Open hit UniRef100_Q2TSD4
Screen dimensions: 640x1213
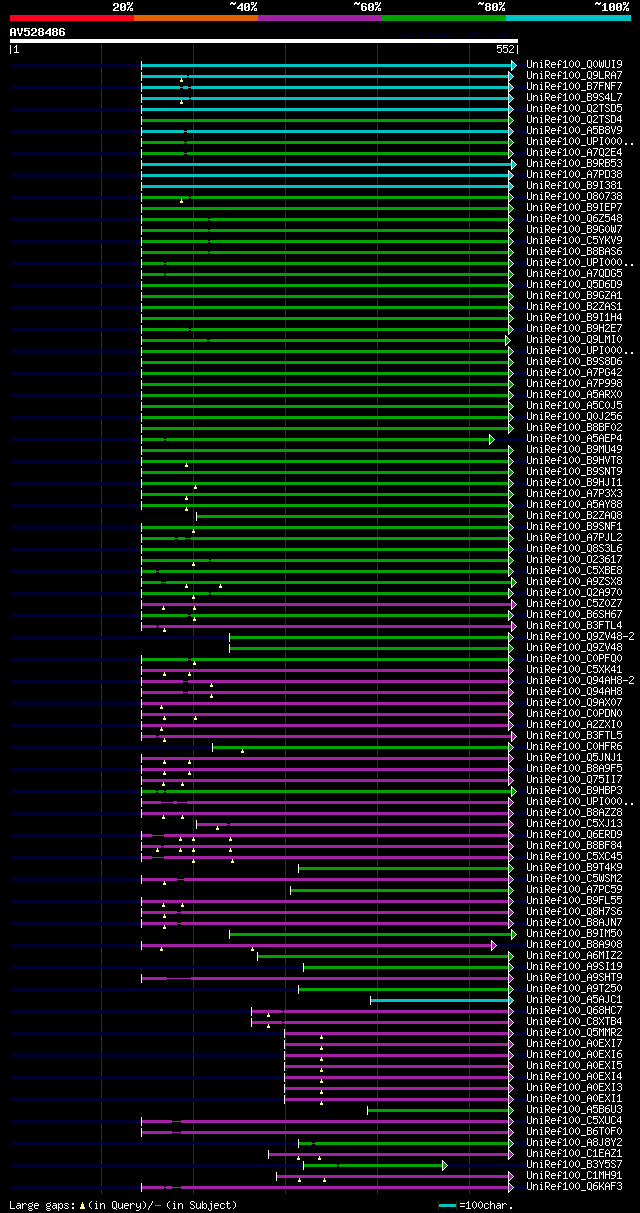coord(575,120)
